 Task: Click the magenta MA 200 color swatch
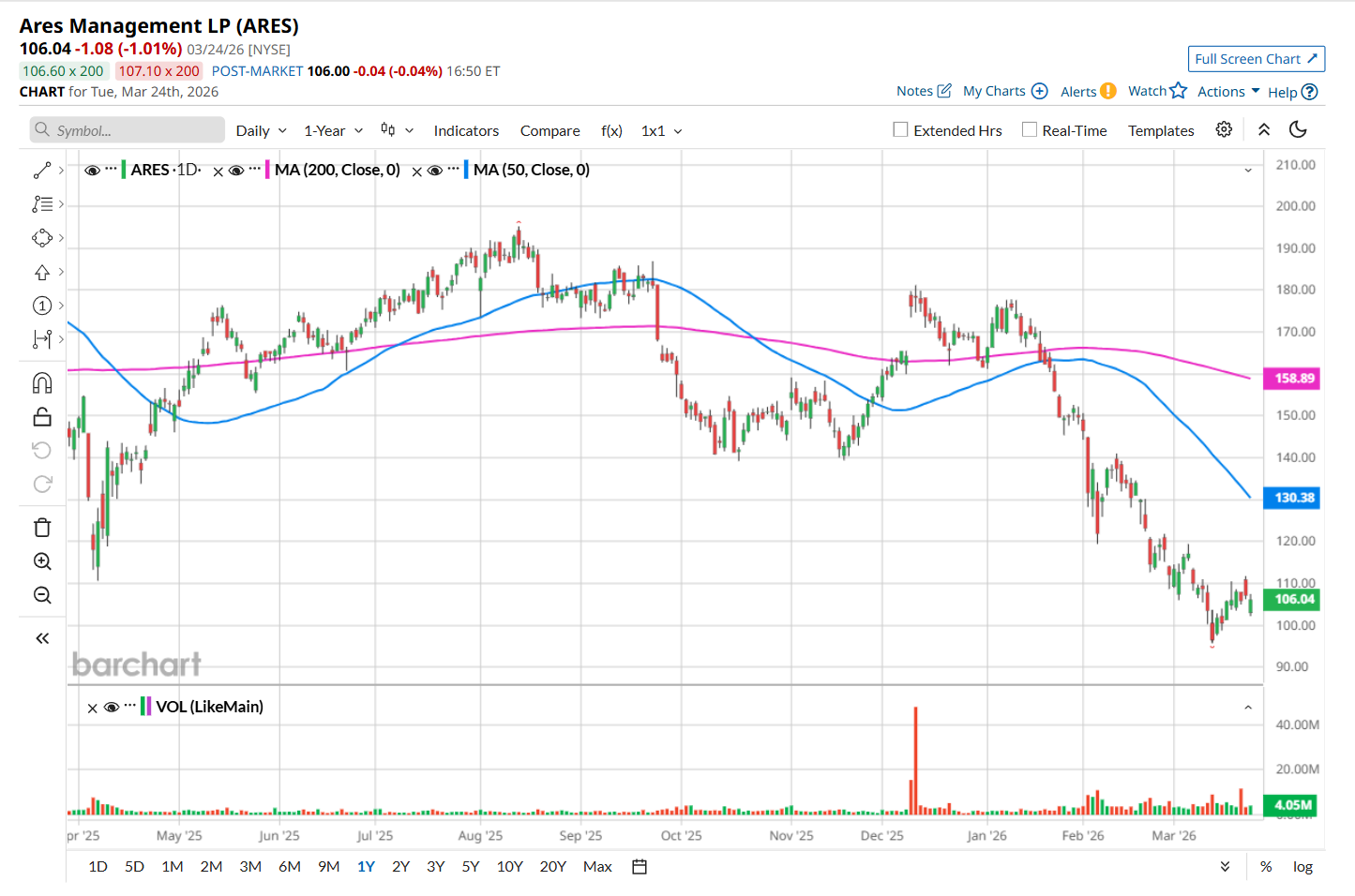[267, 170]
